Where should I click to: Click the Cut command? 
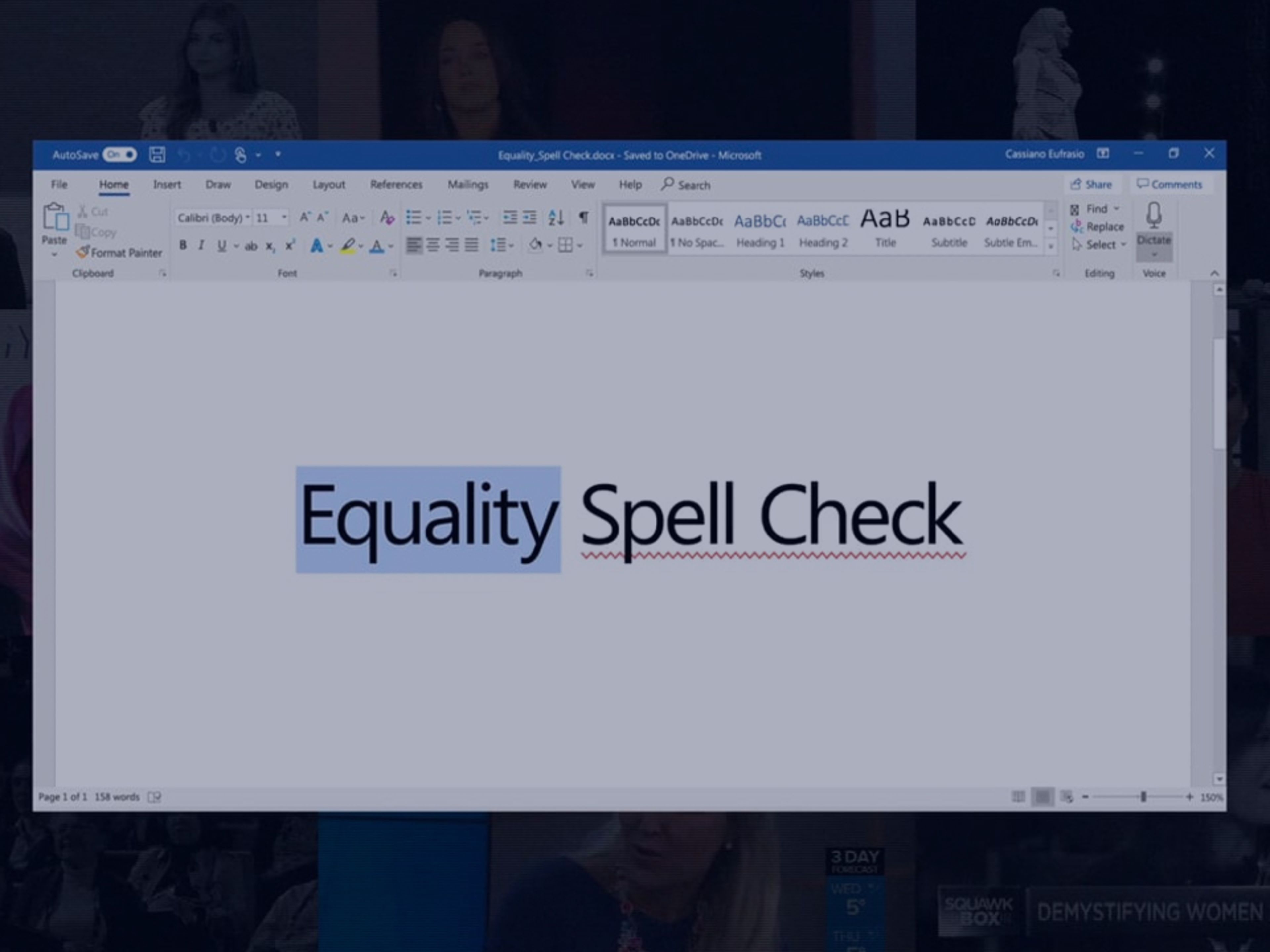pos(93,211)
